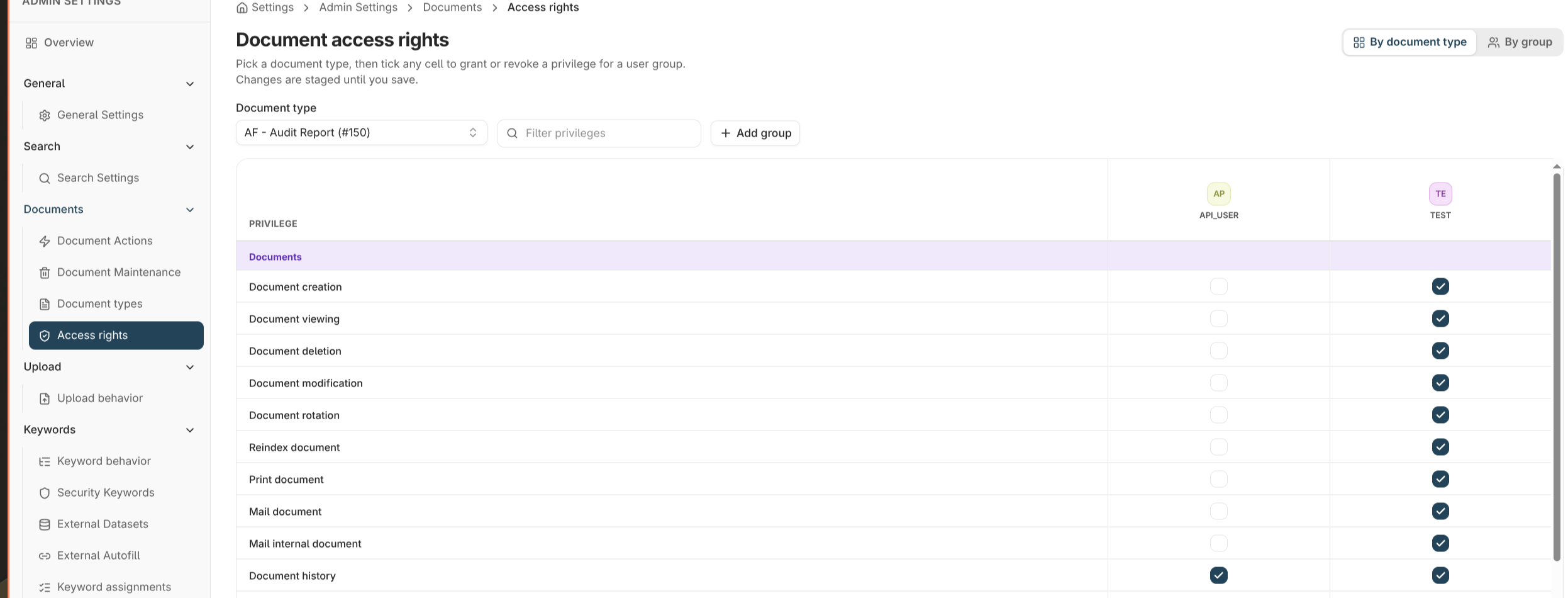Click the magnifier icon in Filter privileges
1568x598 pixels.
tap(512, 133)
